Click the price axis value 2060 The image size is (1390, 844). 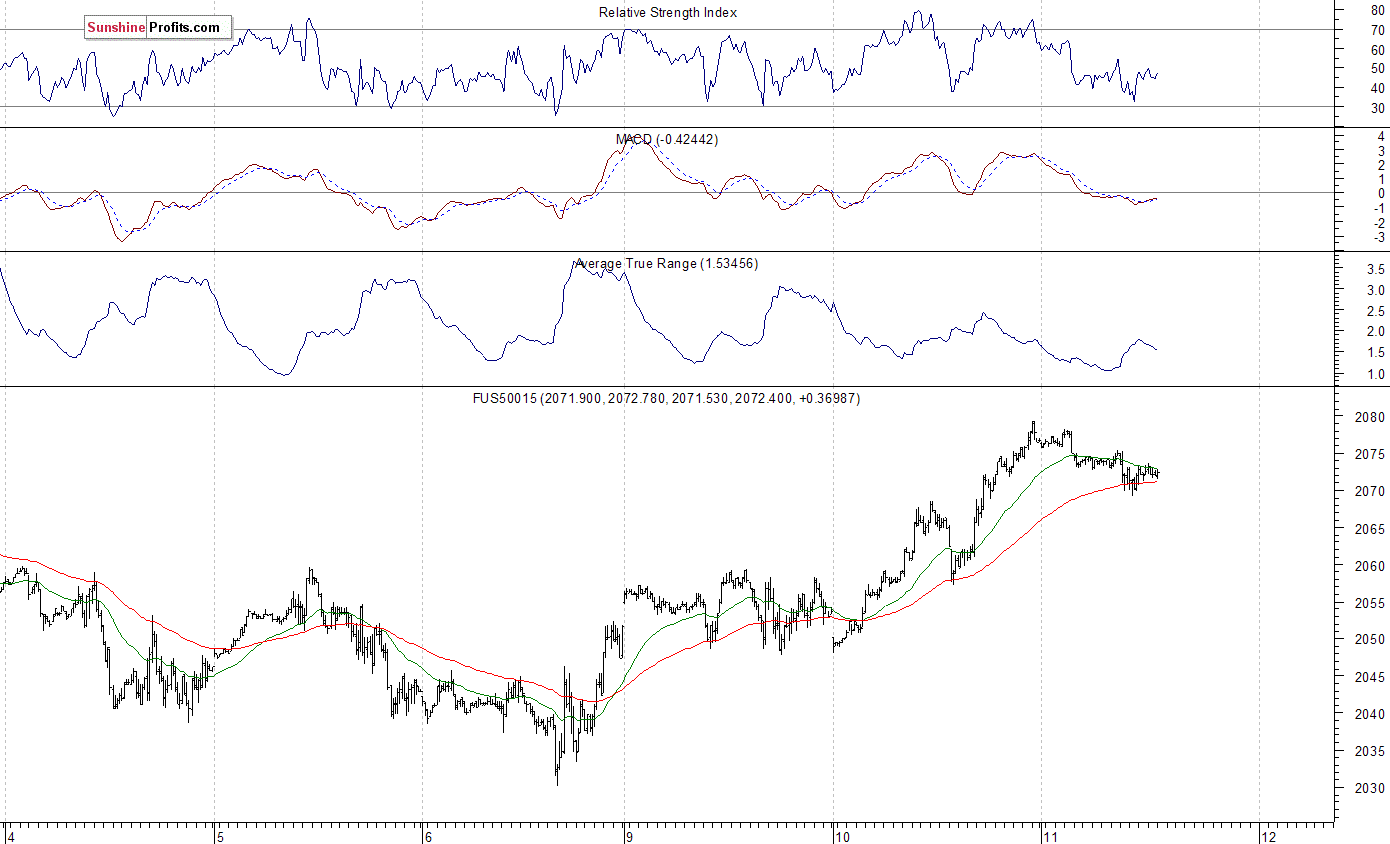1371,565
